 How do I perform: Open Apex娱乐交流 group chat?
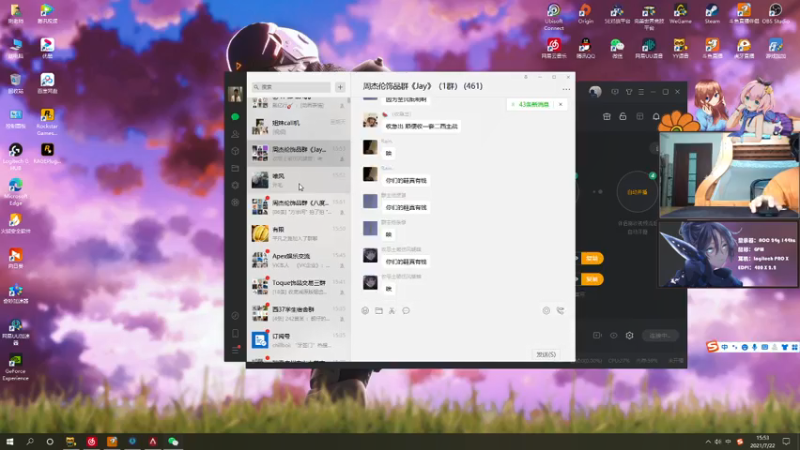pyautogui.click(x=298, y=260)
